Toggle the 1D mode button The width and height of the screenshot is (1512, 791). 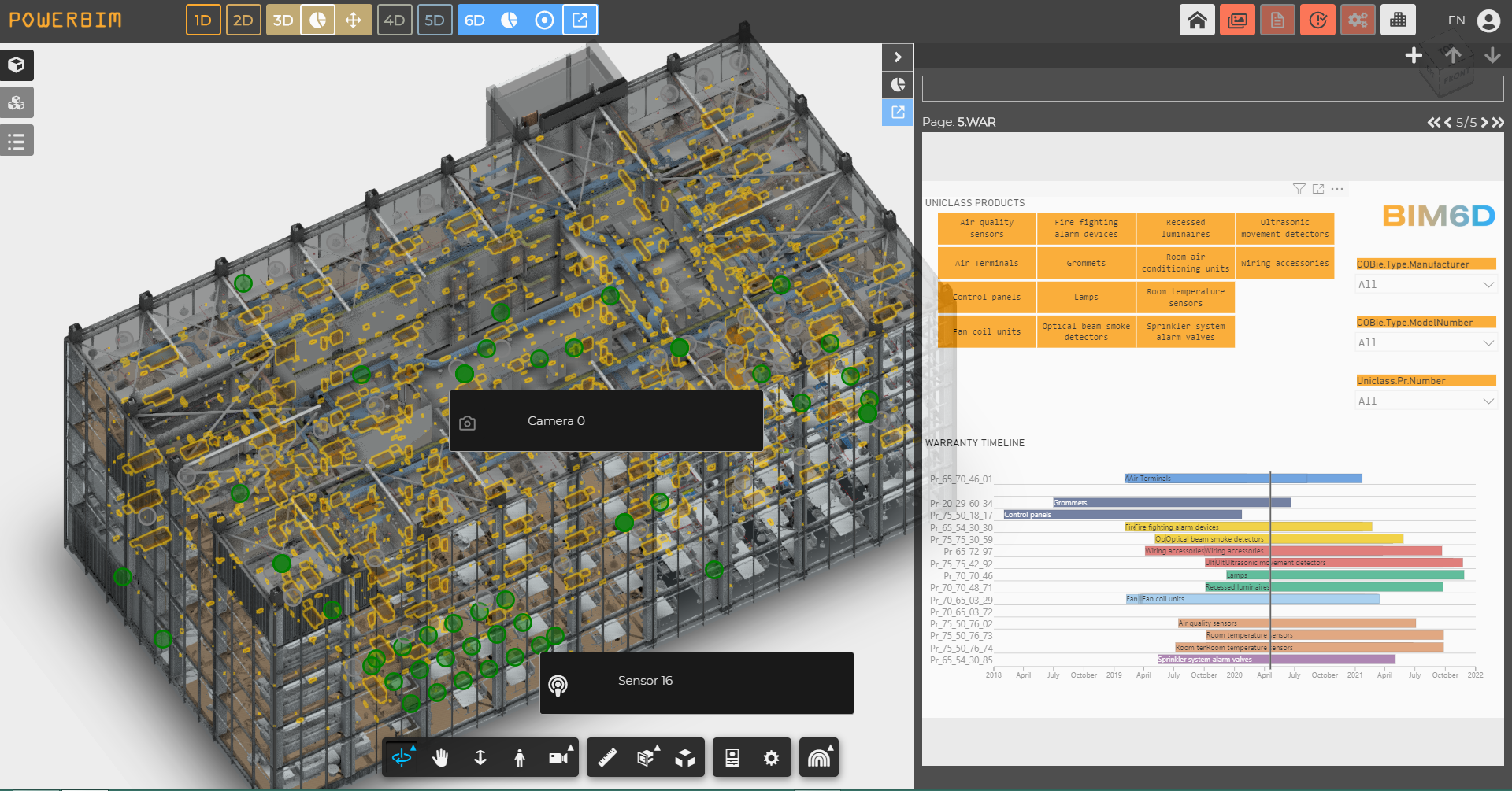click(202, 20)
